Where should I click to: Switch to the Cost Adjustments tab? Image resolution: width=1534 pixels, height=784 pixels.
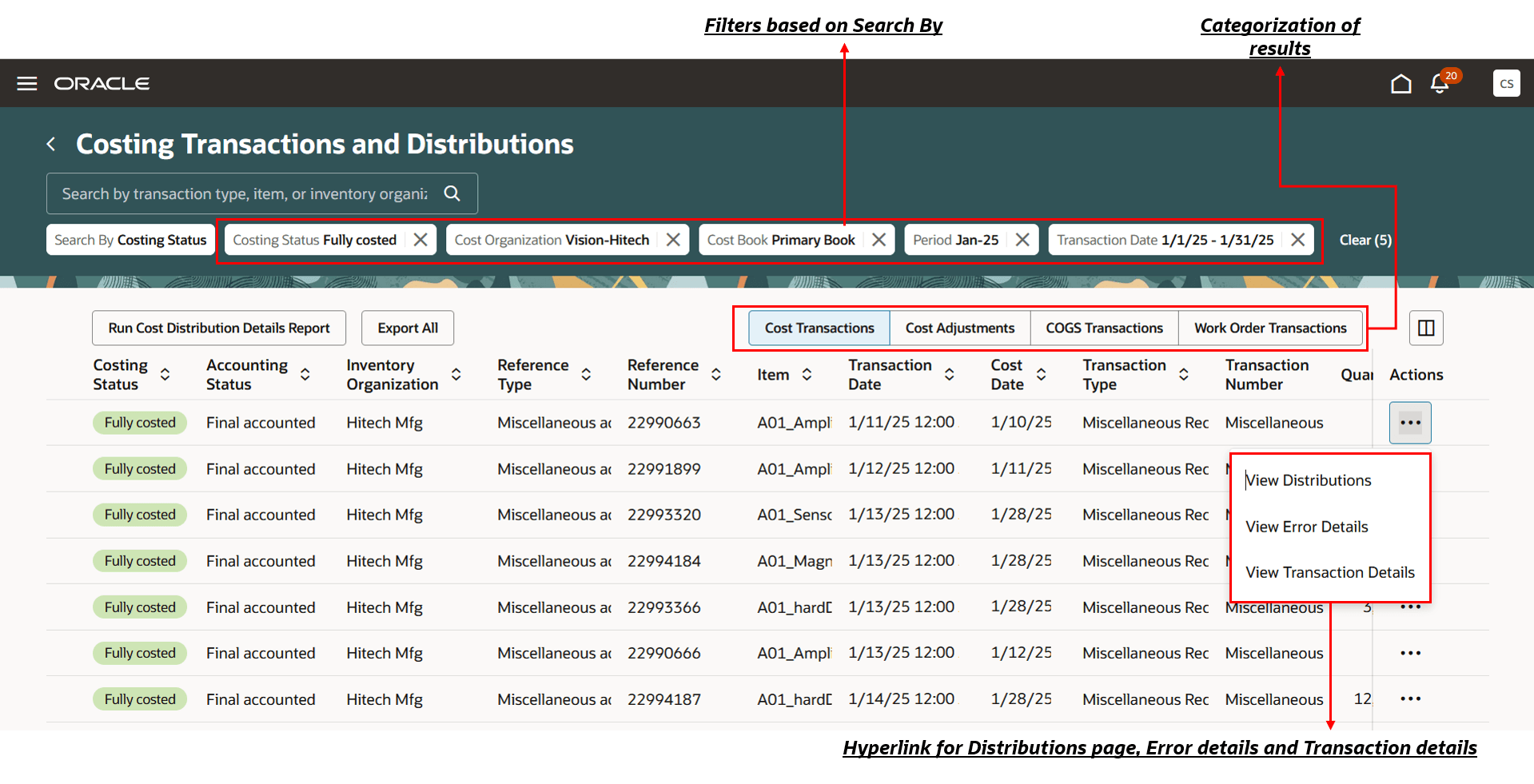coord(959,328)
